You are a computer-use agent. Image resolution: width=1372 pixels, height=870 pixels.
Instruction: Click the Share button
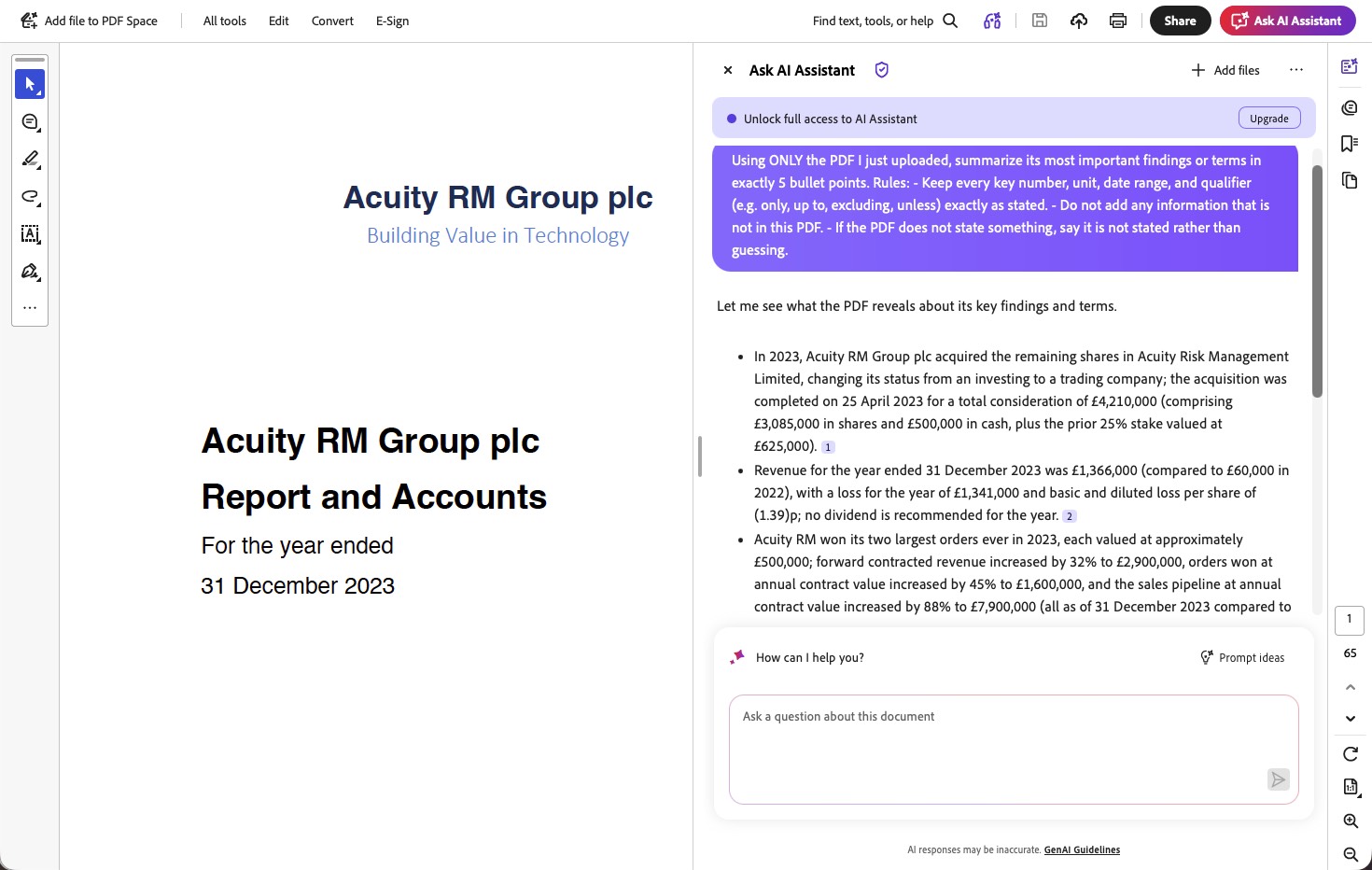click(x=1180, y=21)
